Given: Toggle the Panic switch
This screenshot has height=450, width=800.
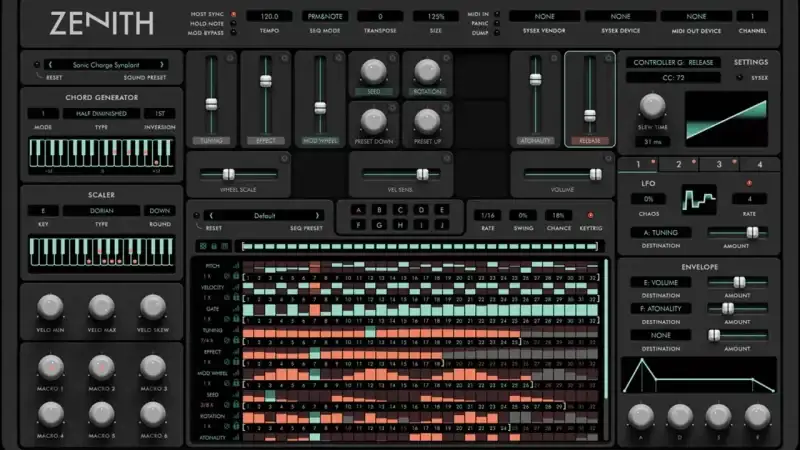Looking at the screenshot, I should coord(497,23).
